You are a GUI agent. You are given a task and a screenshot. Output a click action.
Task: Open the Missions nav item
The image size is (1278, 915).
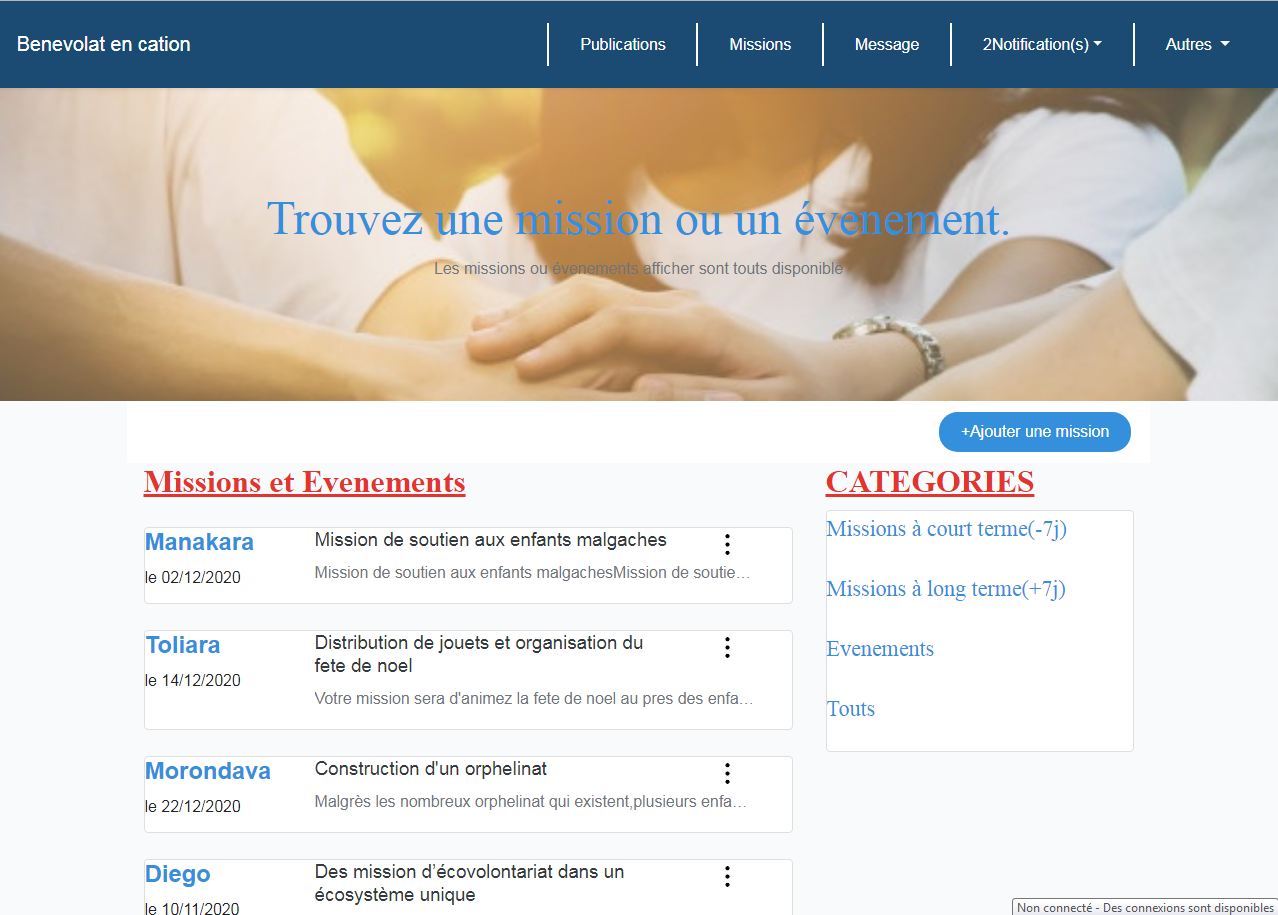click(x=760, y=44)
